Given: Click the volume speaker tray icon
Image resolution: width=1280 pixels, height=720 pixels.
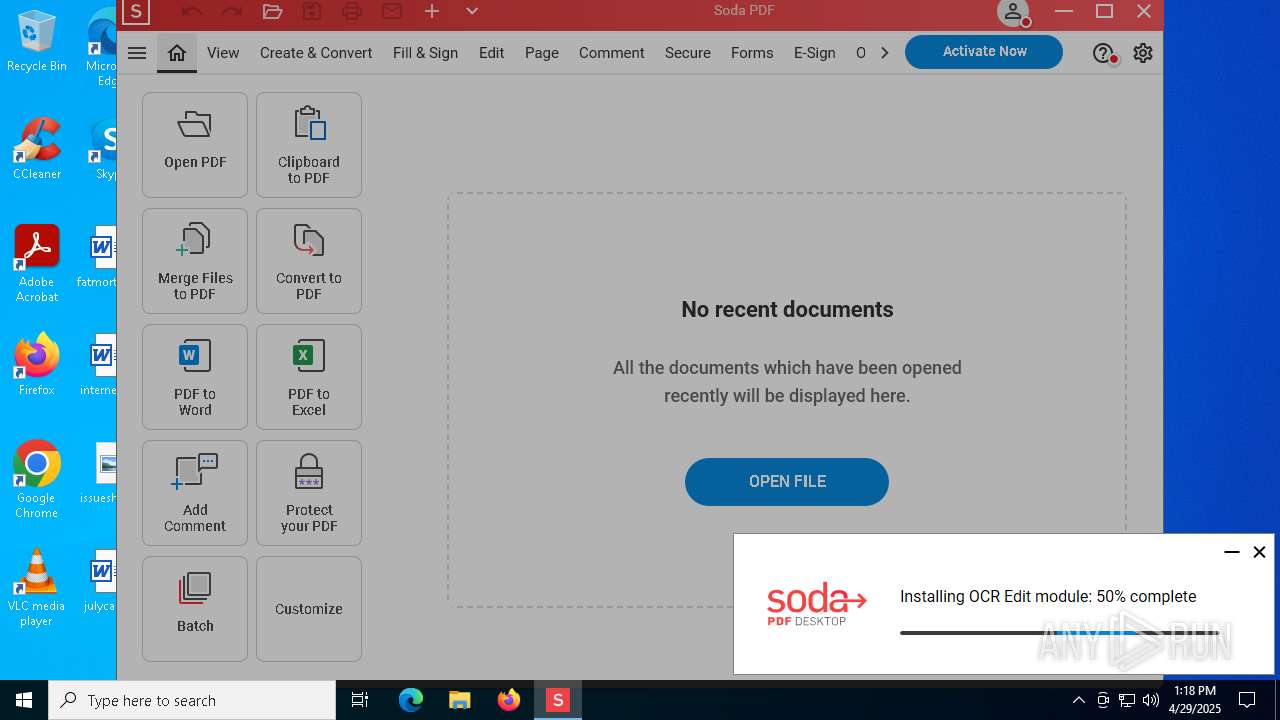Looking at the screenshot, I should coord(1151,700).
